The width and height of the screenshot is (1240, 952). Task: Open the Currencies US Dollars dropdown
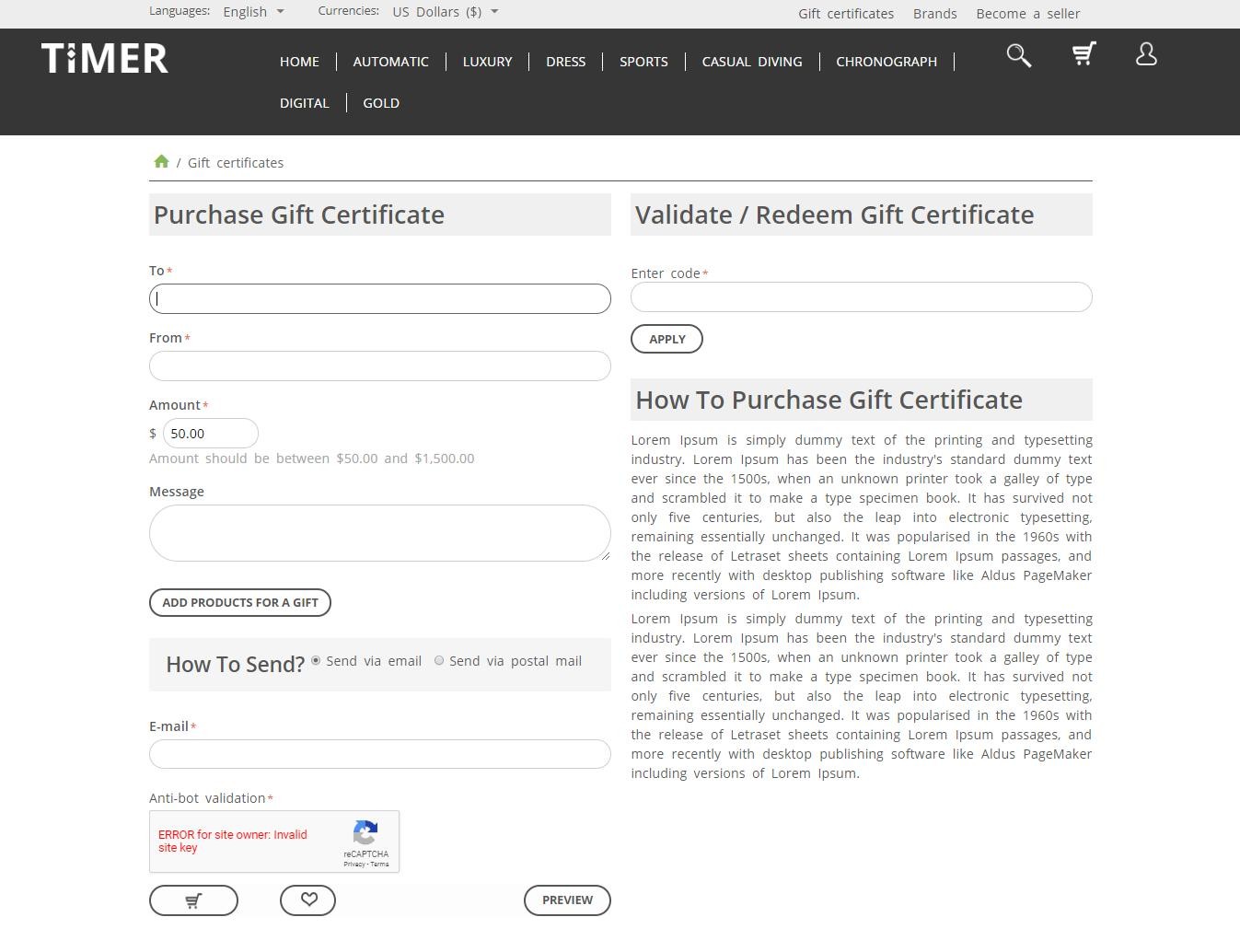tap(446, 12)
